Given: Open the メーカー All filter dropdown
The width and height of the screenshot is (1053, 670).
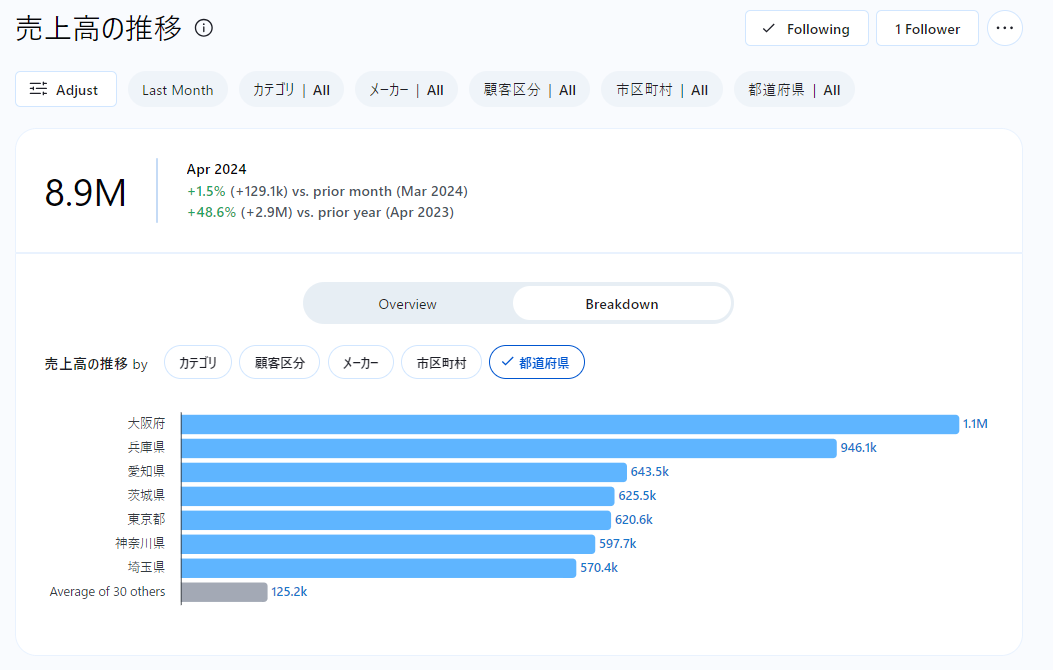Looking at the screenshot, I should (406, 90).
